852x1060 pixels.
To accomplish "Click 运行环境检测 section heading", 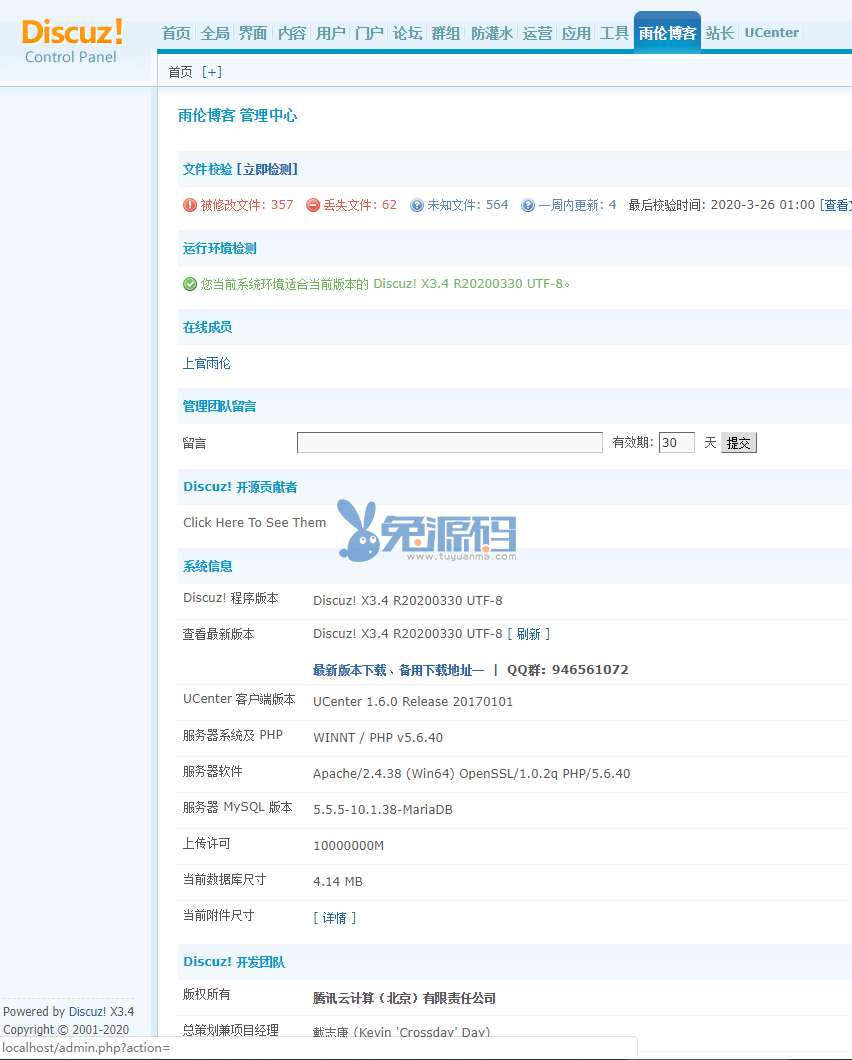I will click(220, 248).
